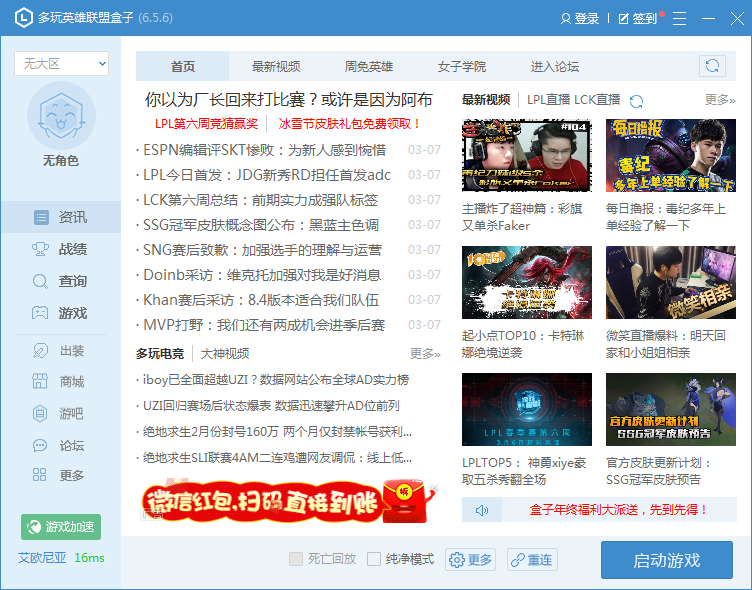
Task: Open the 无大区 server region dropdown
Action: click(61, 63)
